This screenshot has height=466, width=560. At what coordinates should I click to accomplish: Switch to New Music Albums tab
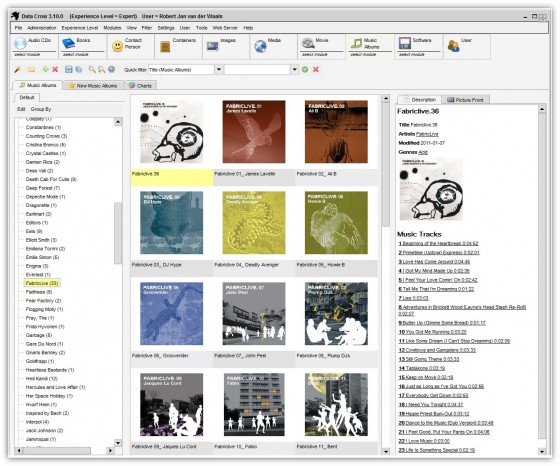(x=93, y=86)
